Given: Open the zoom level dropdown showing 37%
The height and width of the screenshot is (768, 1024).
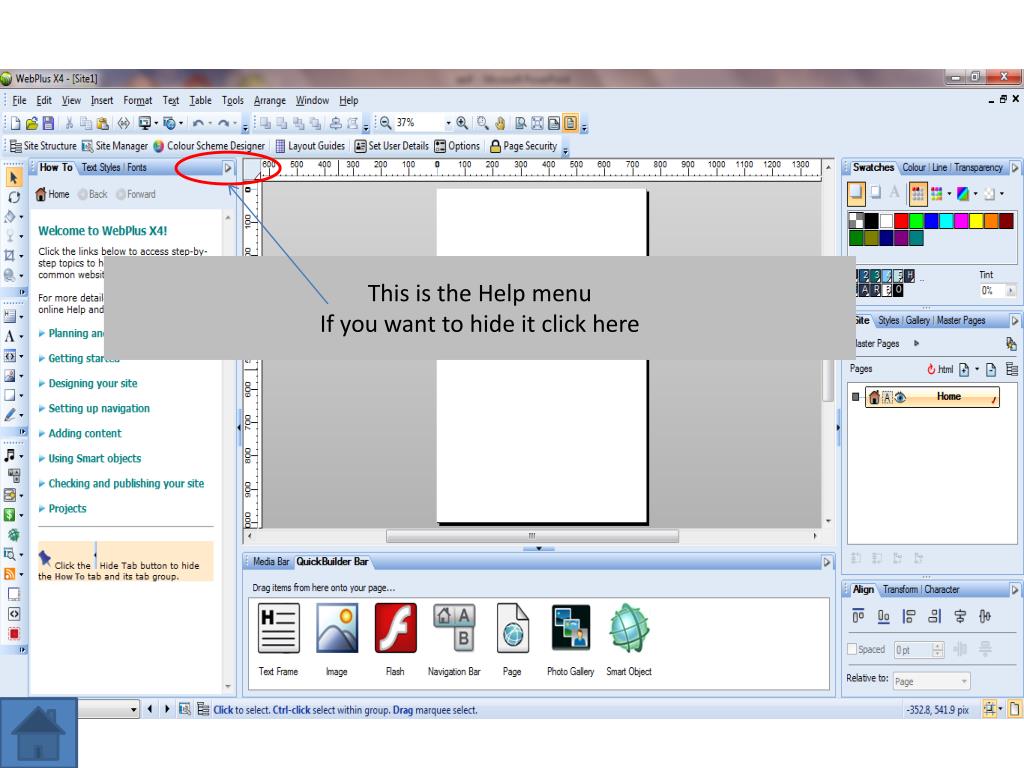Looking at the screenshot, I should 448,123.
